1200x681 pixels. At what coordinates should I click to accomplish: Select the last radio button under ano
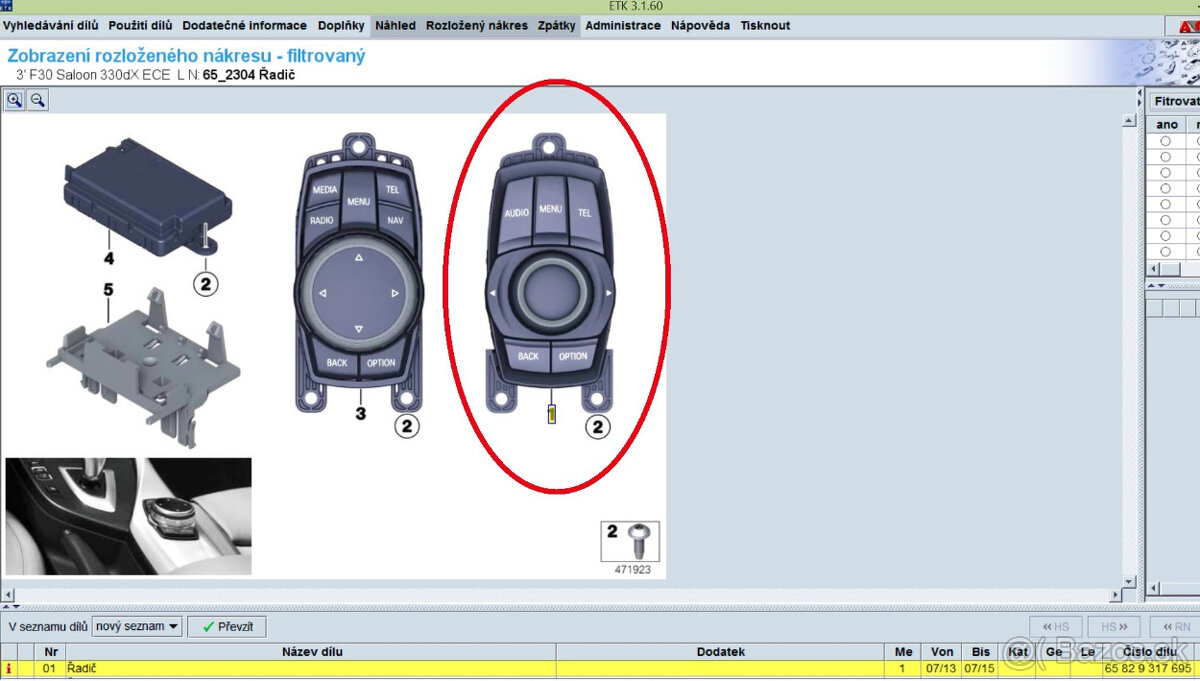coord(1165,251)
